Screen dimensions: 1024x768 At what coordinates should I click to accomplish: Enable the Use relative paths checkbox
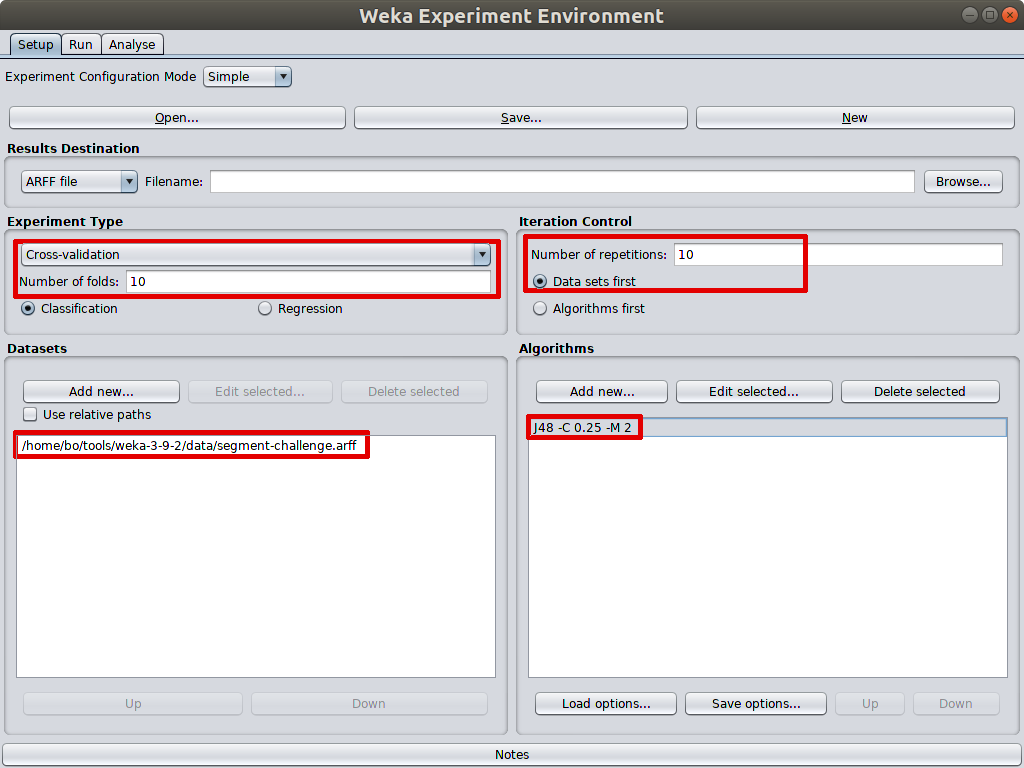[x=30, y=414]
